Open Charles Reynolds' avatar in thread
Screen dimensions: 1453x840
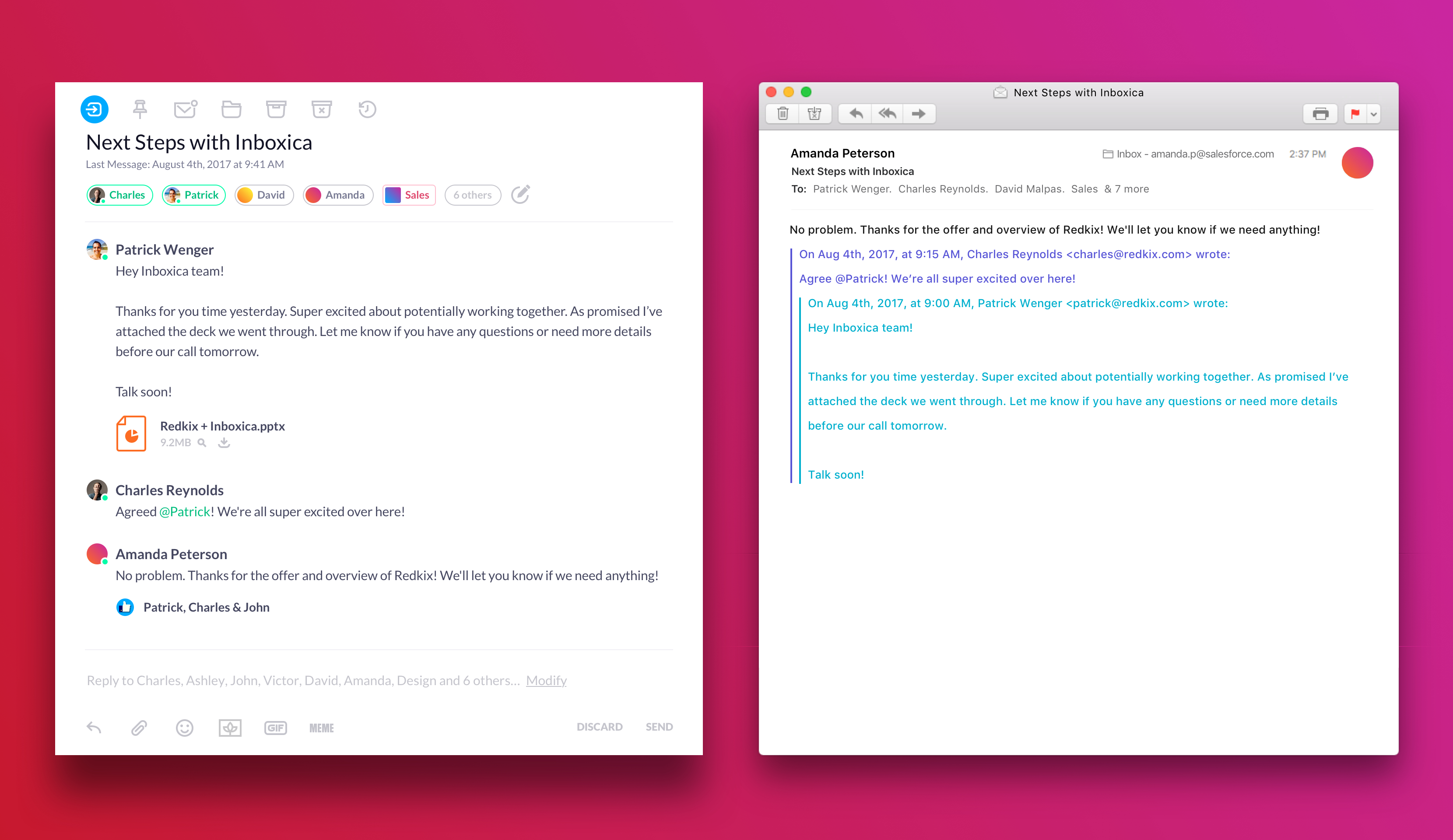pos(97,490)
